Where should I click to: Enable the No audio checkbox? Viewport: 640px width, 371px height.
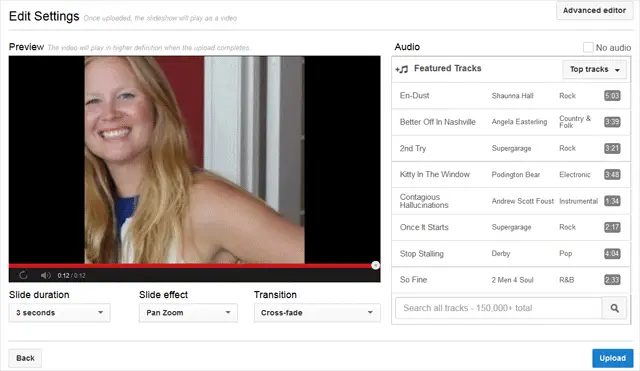588,47
